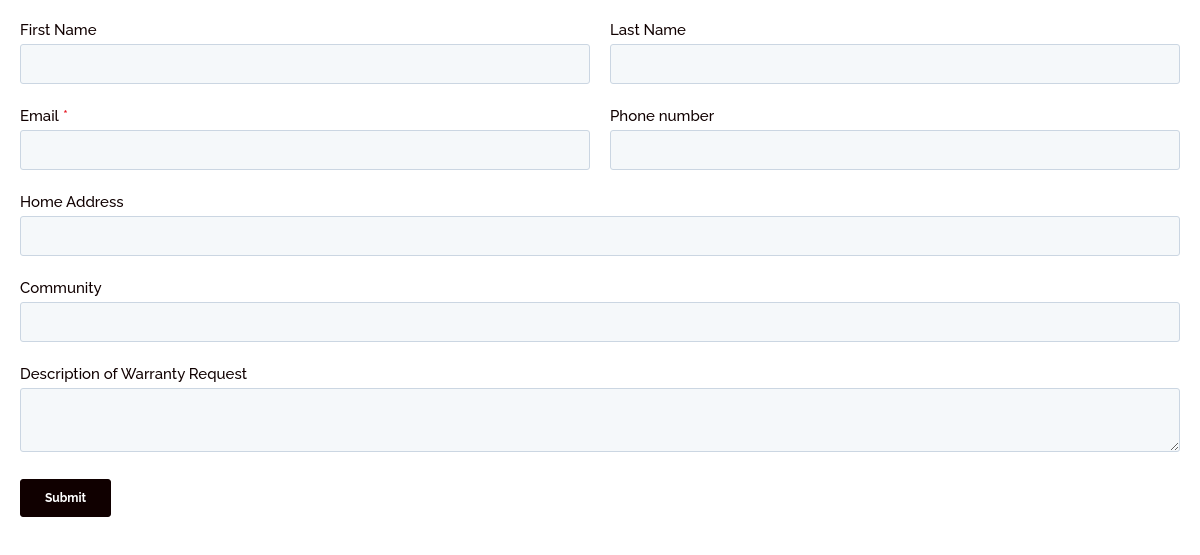This screenshot has height=555, width=1200.
Task: Click the First Name input field
Action: click(x=305, y=64)
